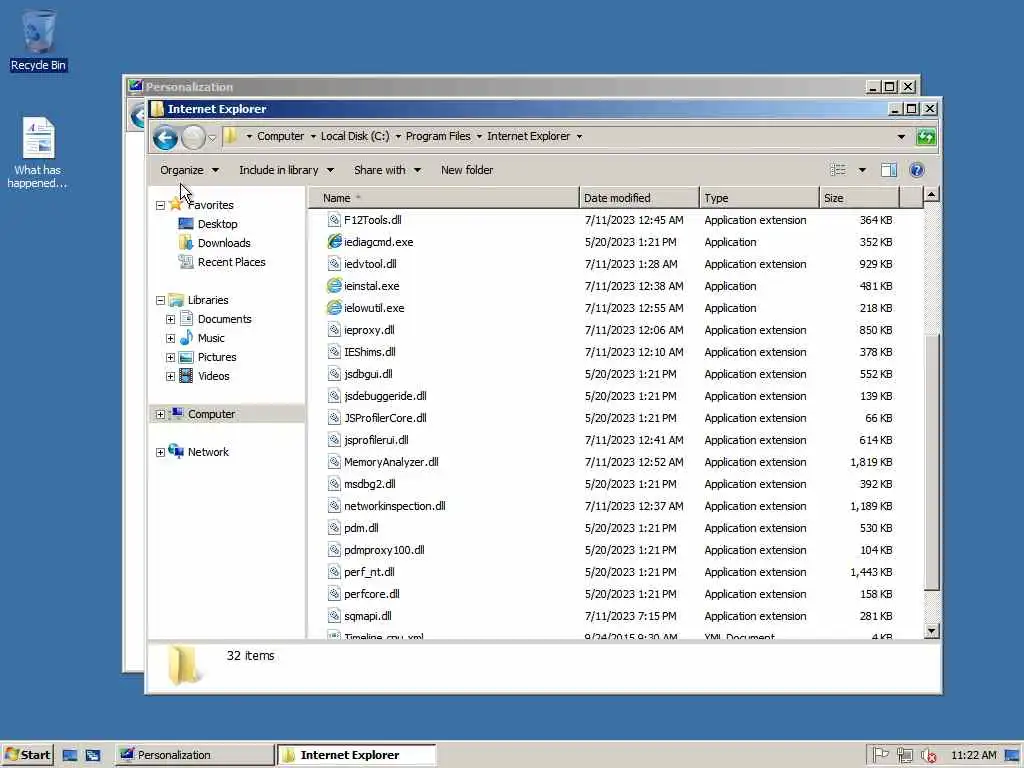Collapse the Favorites tree group
This screenshot has width=1024, height=768.
(160, 205)
